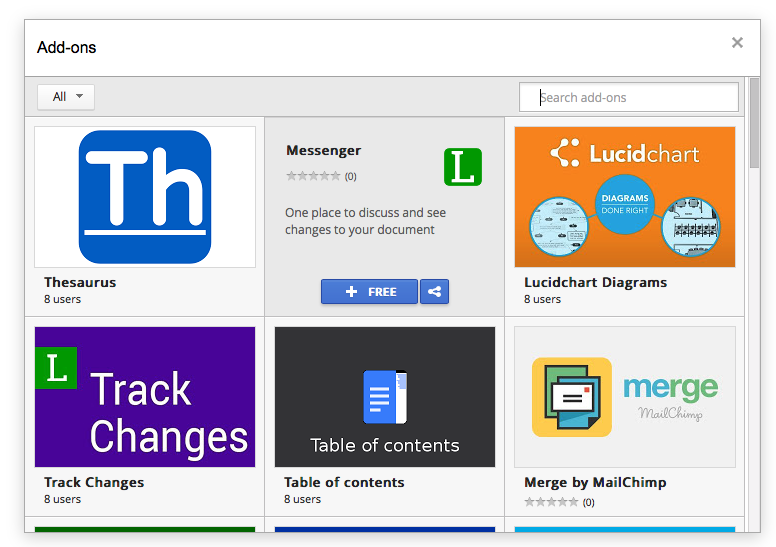Click the Table of contents title
The image size is (776, 547).
344,483
